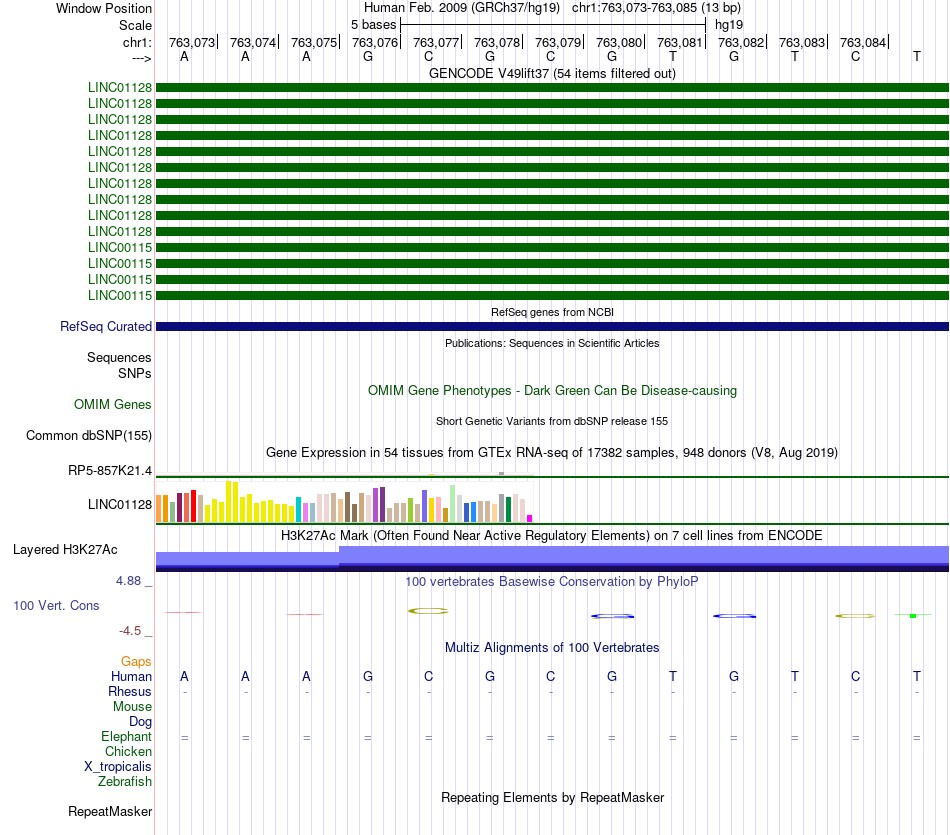
Task: Click the RepeatMasker track label
Action: pos(110,811)
